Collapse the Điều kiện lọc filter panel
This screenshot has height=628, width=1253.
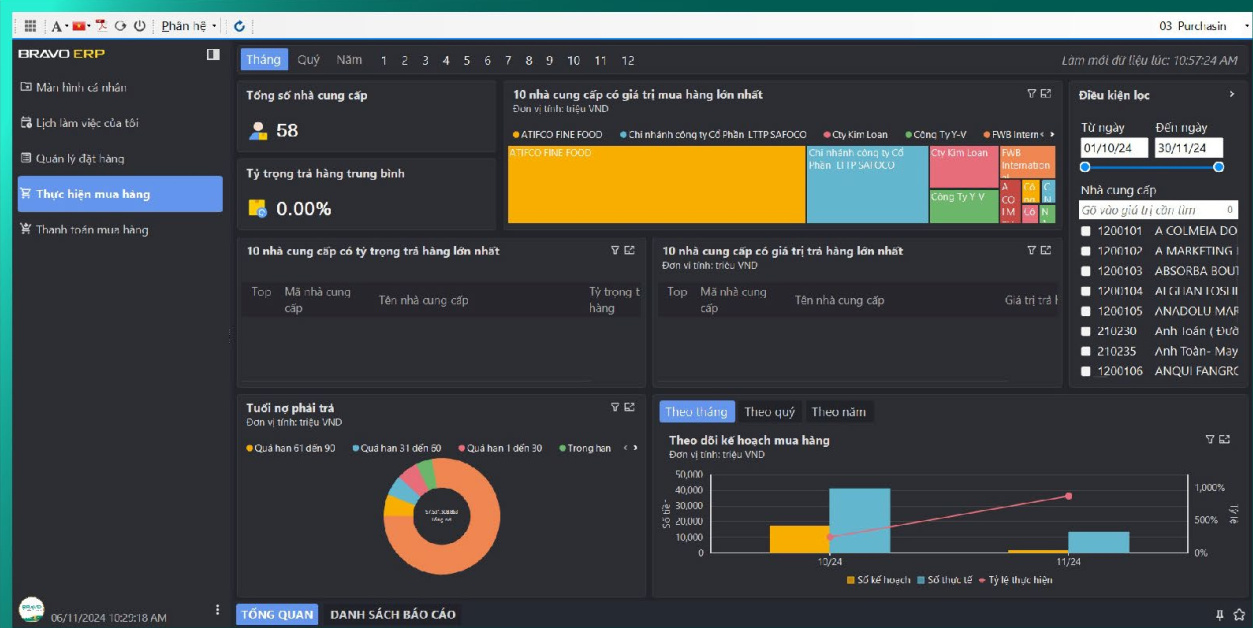tap(1232, 95)
